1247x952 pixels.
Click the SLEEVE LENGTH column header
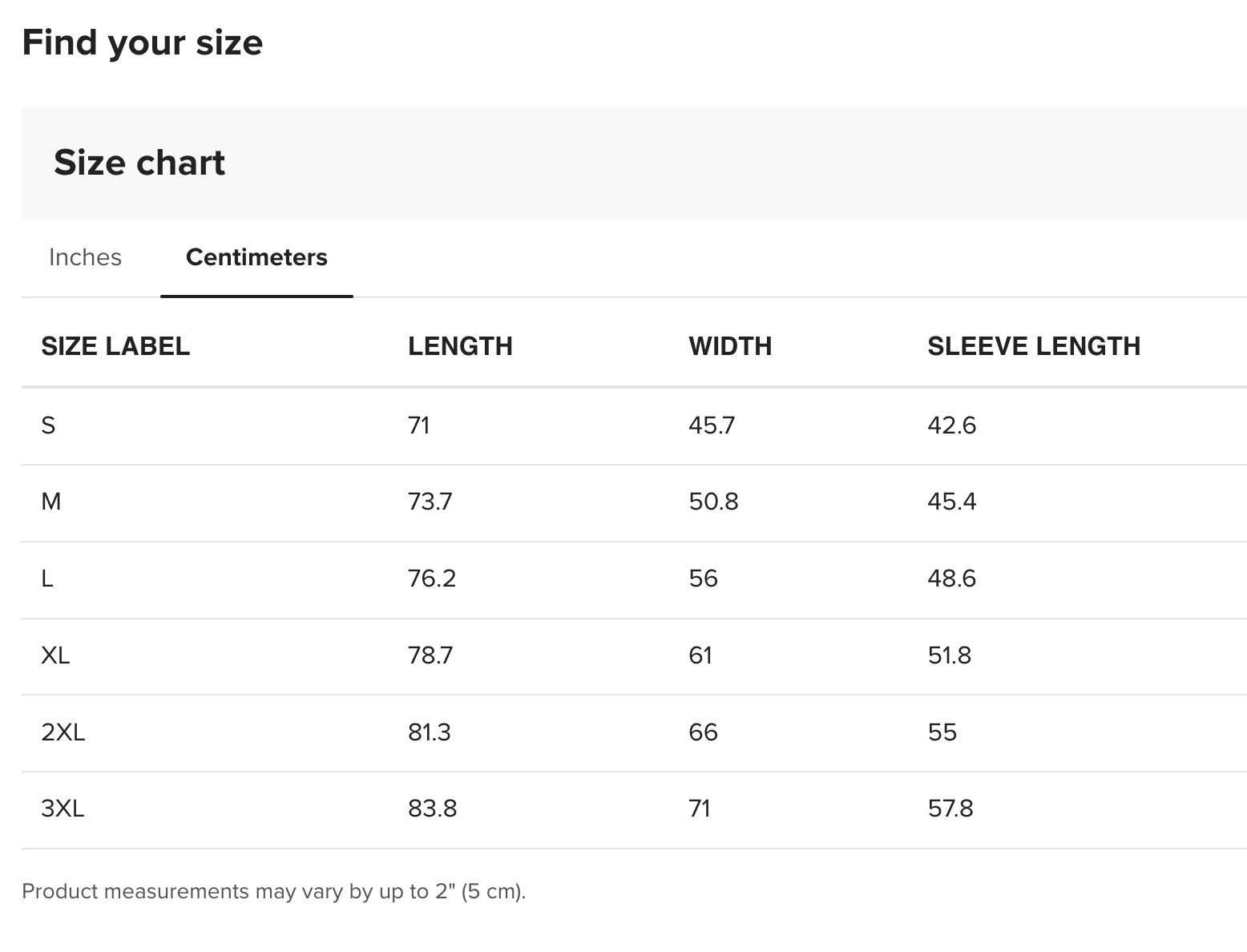click(x=1034, y=346)
